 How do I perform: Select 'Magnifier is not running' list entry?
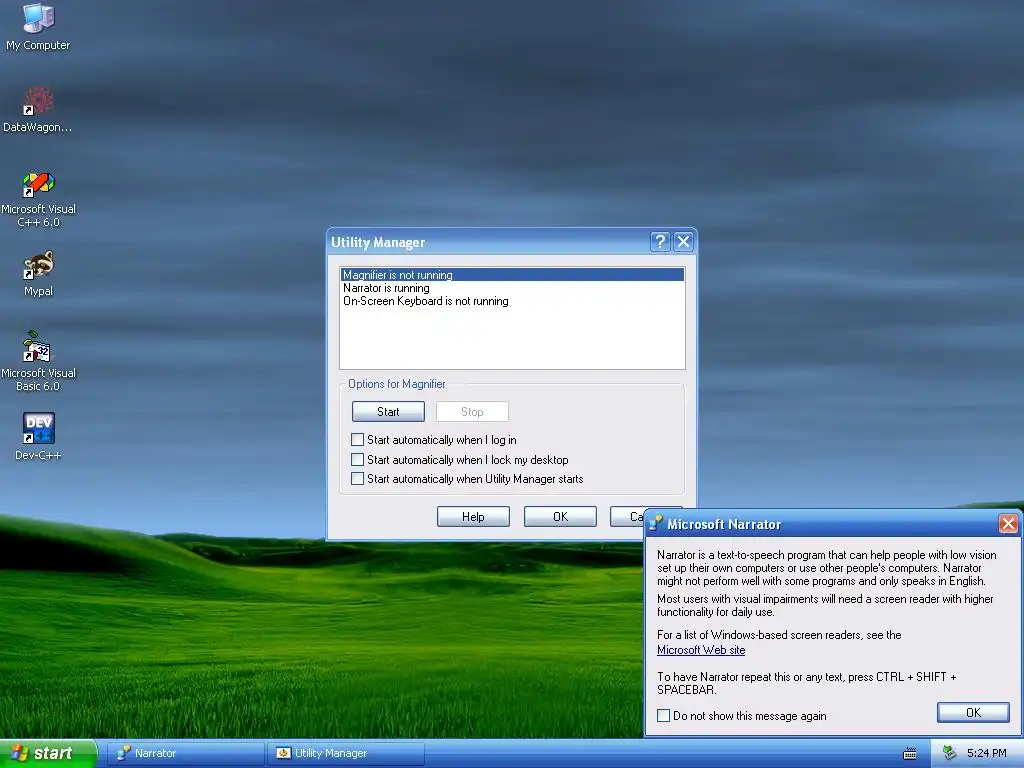pyautogui.click(x=512, y=275)
